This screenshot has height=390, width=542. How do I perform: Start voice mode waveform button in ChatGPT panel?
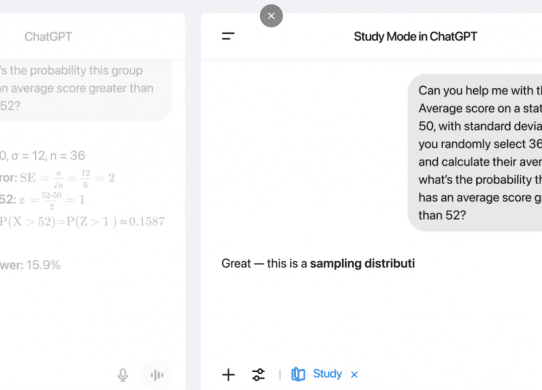(157, 375)
